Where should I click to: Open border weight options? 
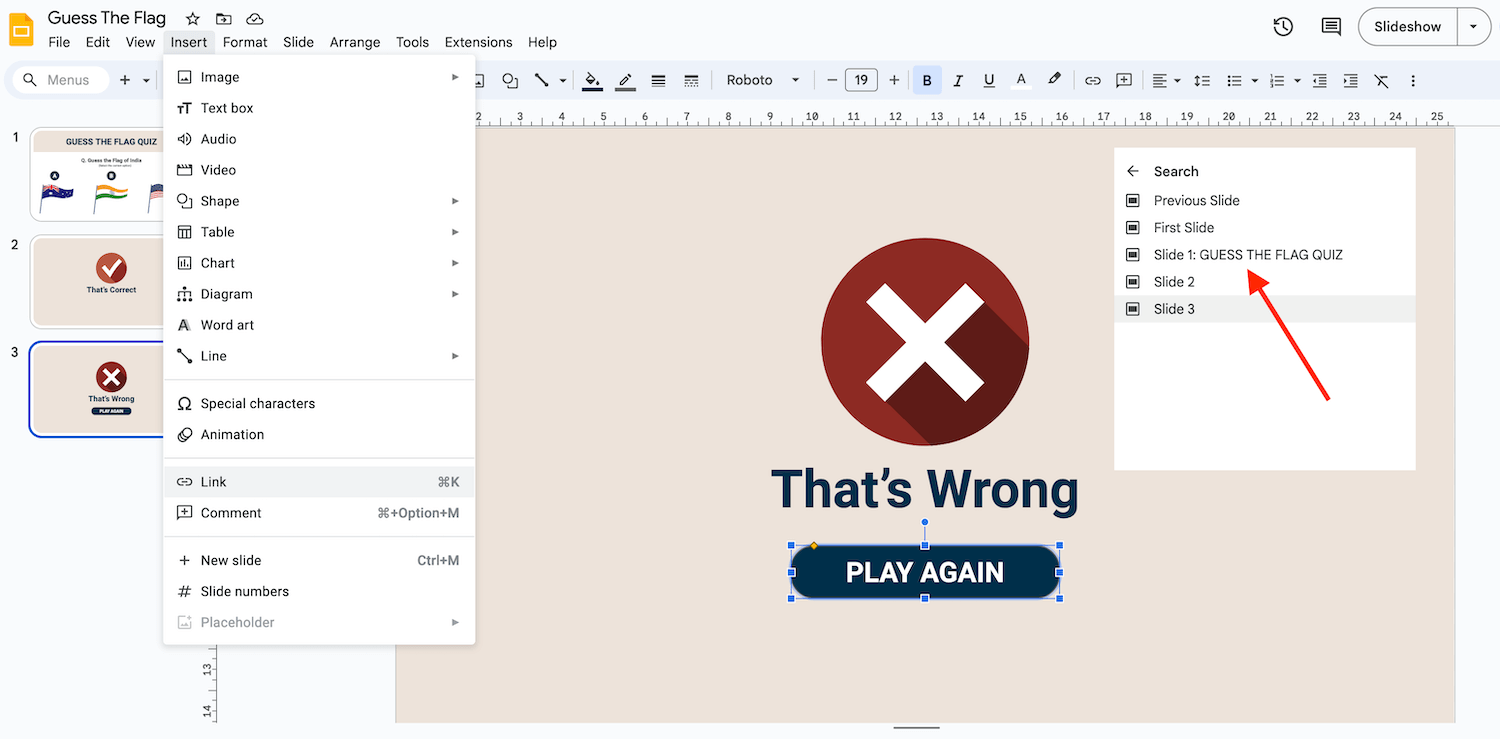tap(658, 80)
